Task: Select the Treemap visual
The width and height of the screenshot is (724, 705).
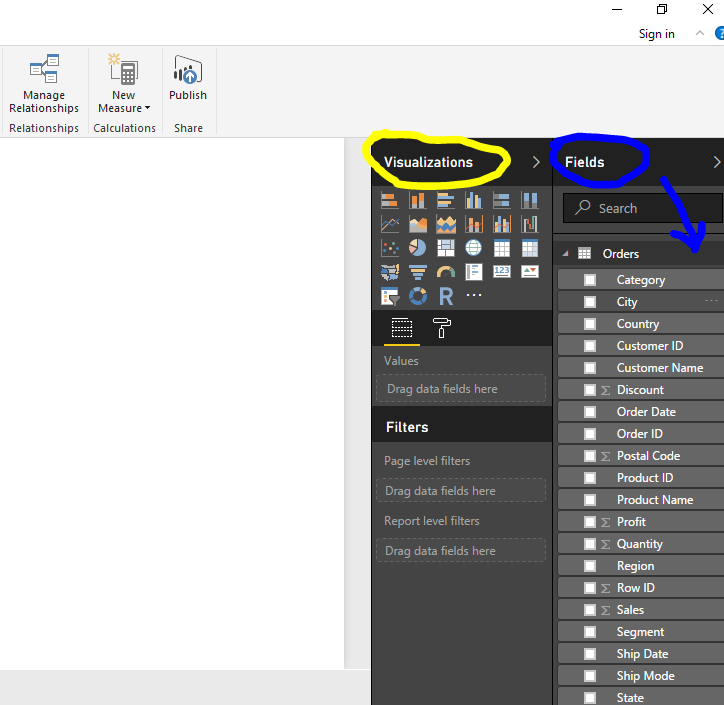Action: point(446,248)
